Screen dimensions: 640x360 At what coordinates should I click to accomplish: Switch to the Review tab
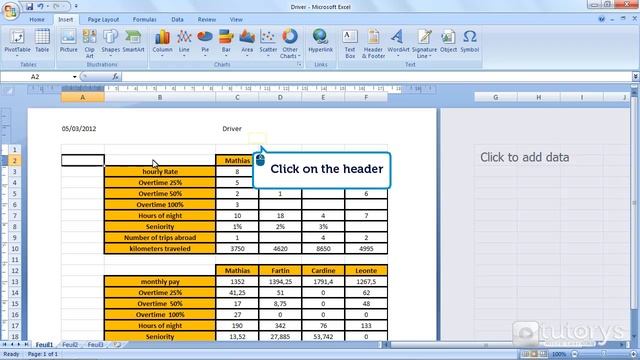207,19
